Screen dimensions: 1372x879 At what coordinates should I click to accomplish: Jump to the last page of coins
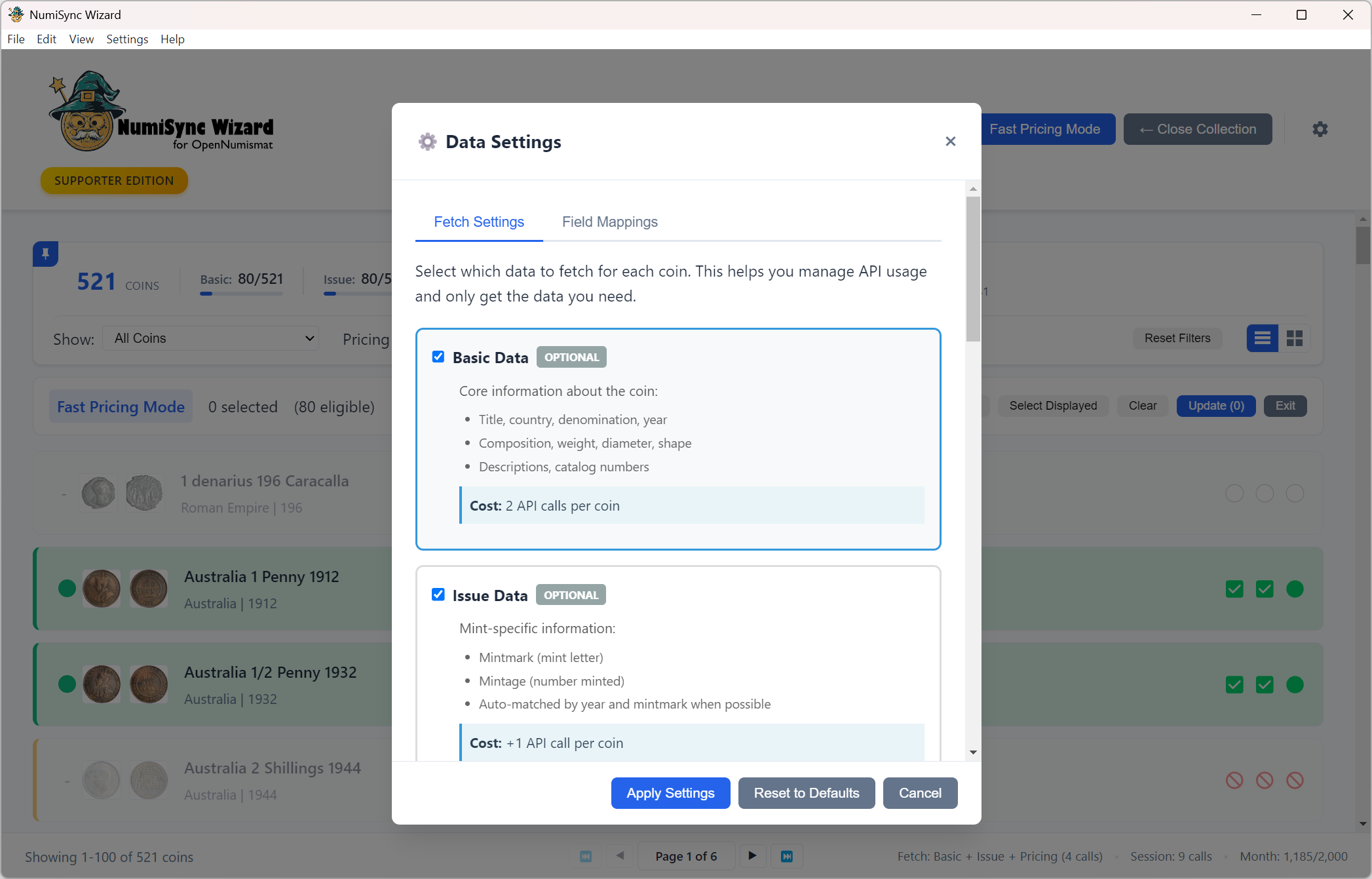pyautogui.click(x=786, y=856)
